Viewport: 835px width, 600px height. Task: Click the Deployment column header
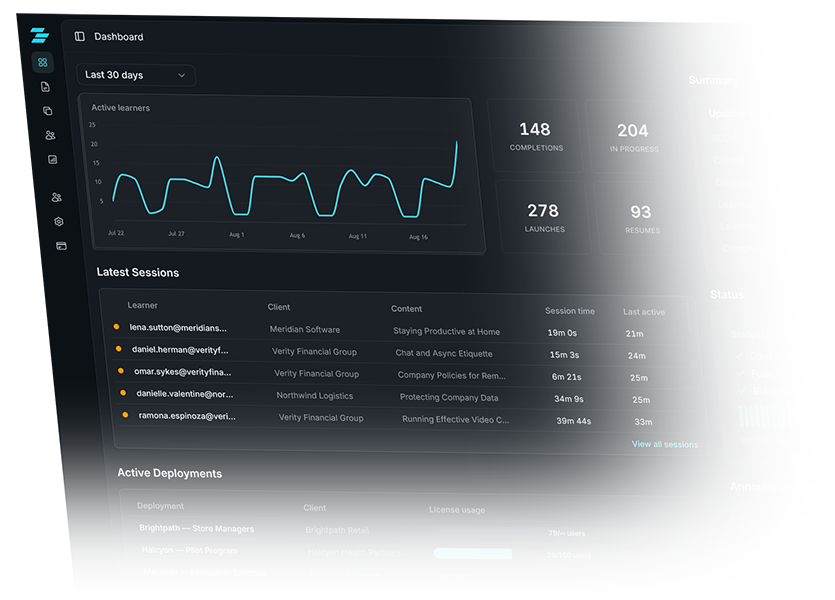pos(160,506)
